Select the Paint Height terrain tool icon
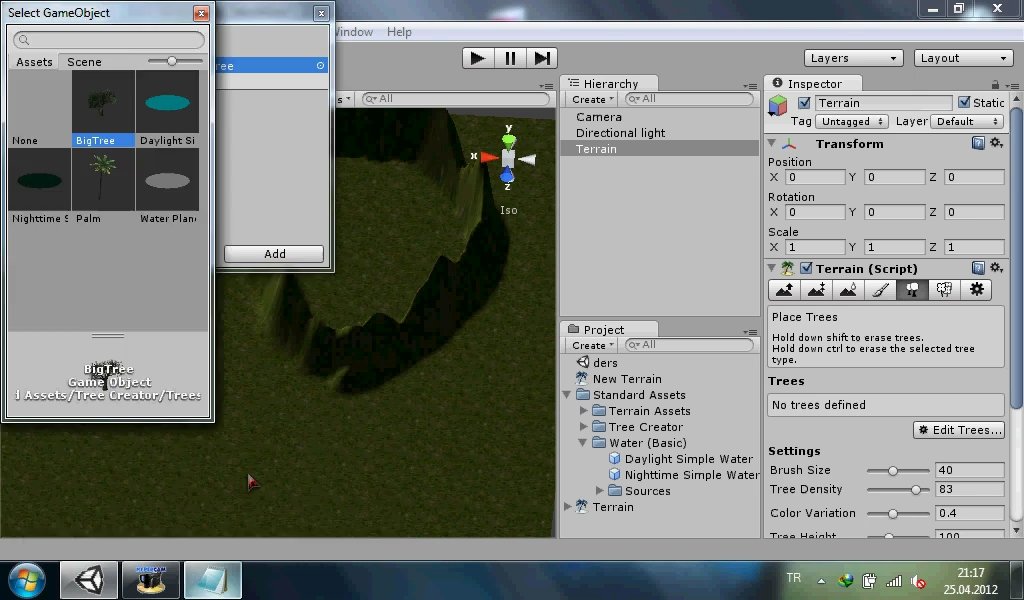 (816, 290)
